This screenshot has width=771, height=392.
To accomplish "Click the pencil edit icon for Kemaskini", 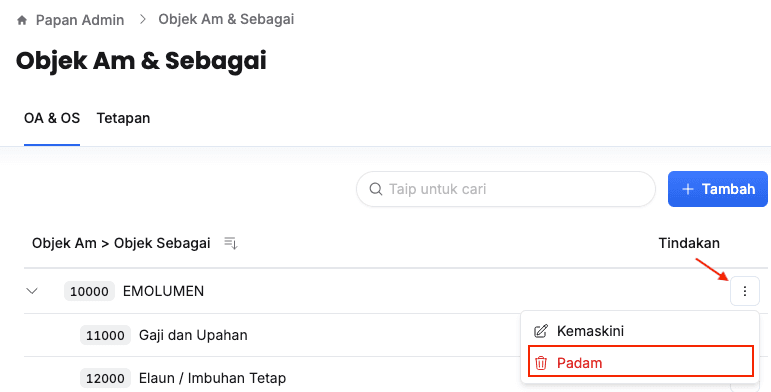I will 540,331.
